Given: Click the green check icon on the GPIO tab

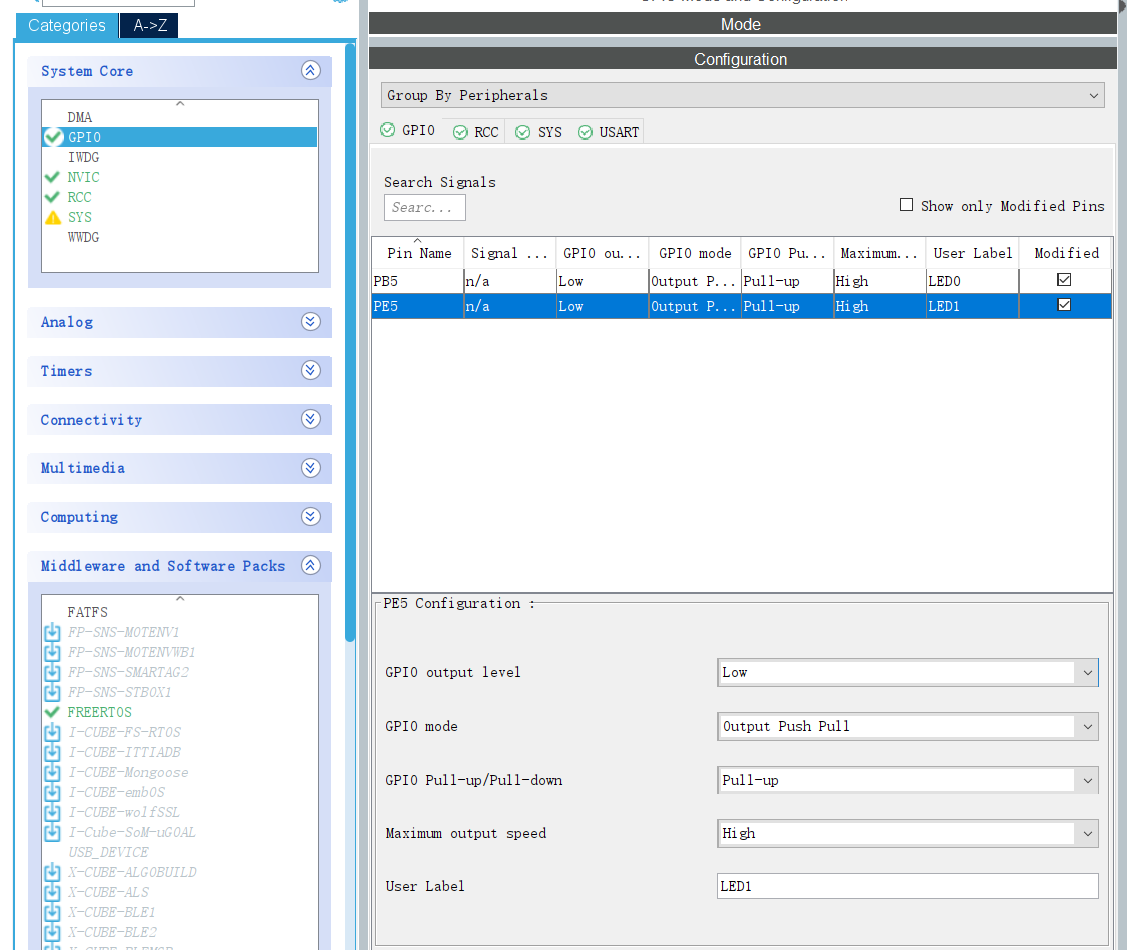Looking at the screenshot, I should [387, 130].
